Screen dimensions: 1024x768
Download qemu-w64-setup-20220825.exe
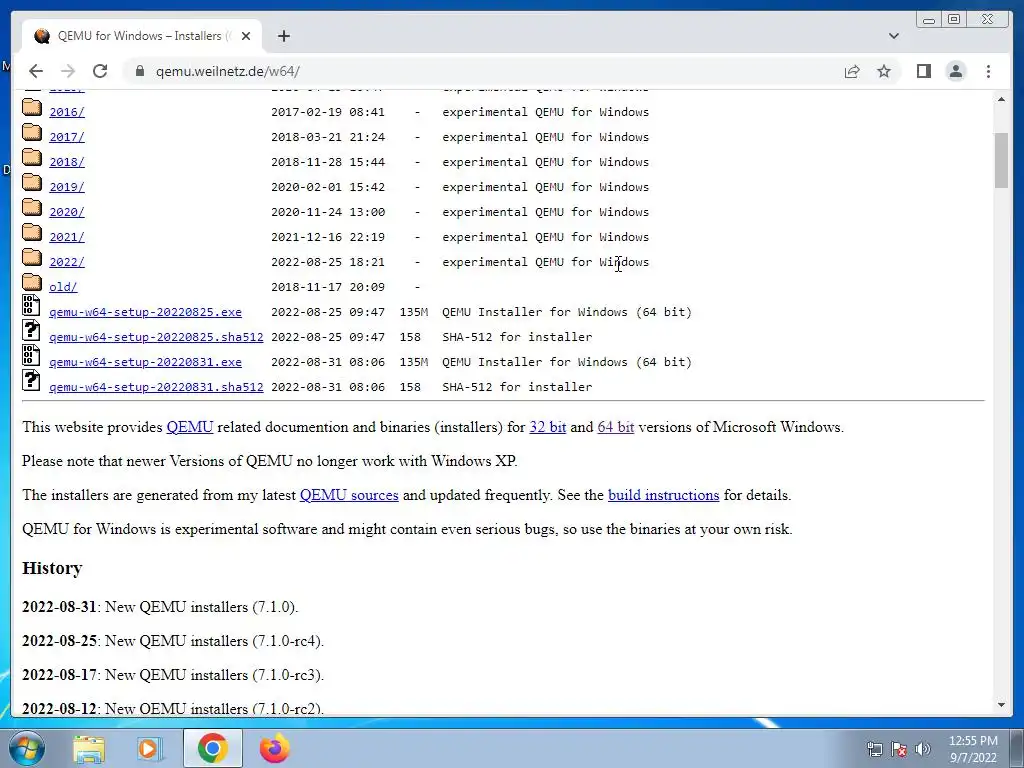pos(145,312)
